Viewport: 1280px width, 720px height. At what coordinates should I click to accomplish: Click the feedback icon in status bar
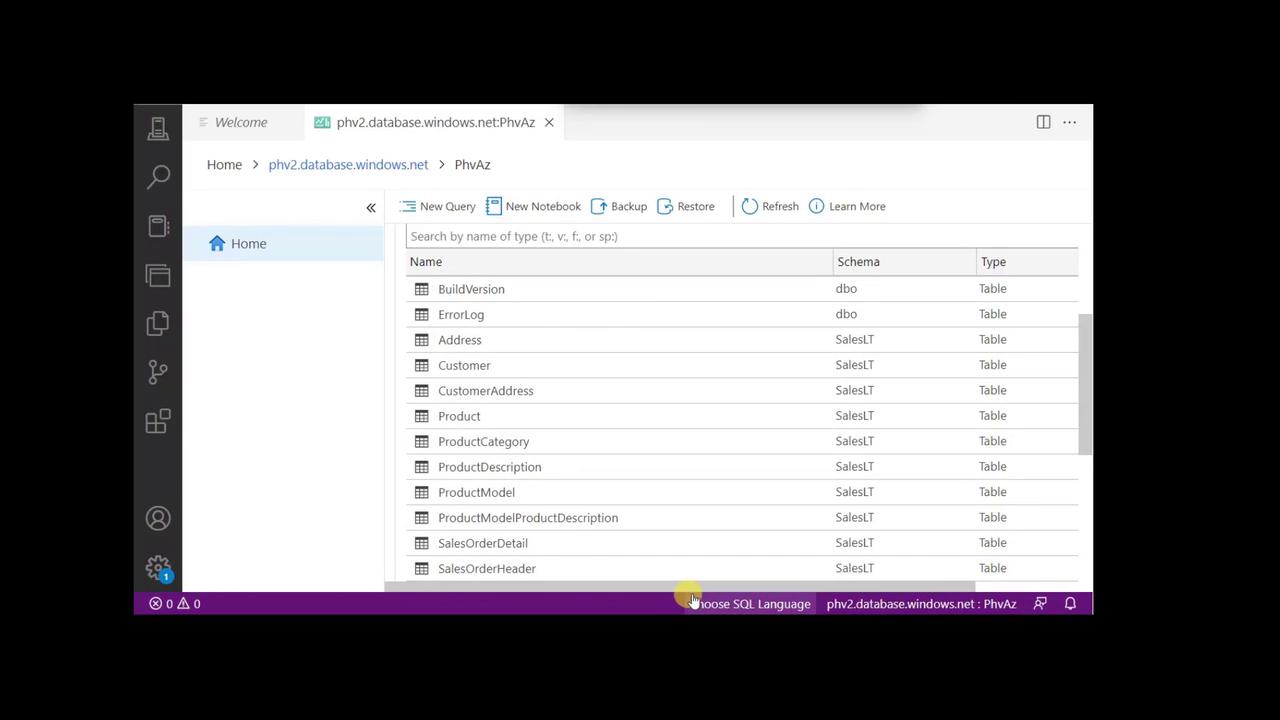click(x=1040, y=603)
